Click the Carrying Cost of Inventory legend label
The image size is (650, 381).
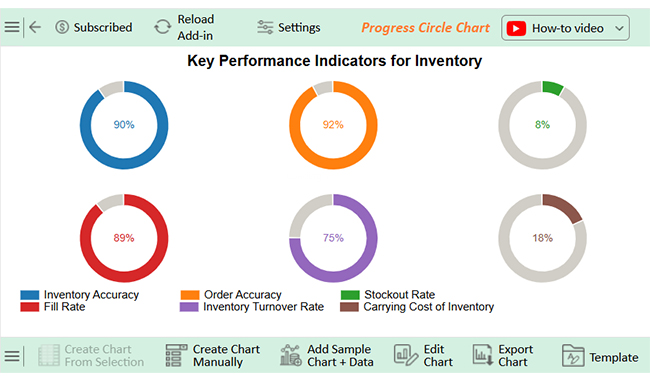pyautogui.click(x=429, y=307)
